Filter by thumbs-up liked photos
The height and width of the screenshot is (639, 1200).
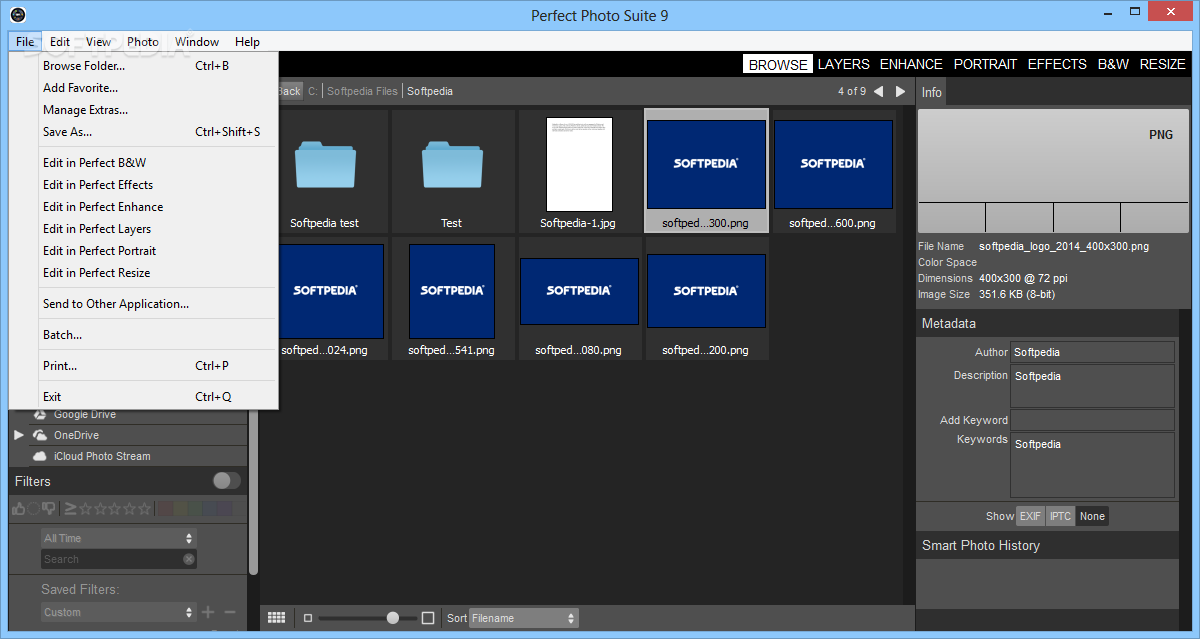[19, 508]
